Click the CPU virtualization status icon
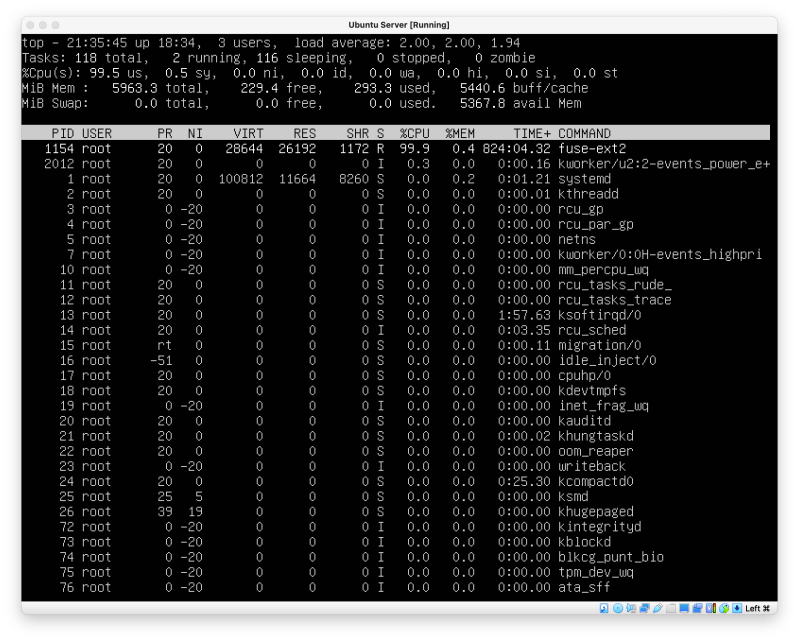The image size is (799, 641). click(x=711, y=608)
